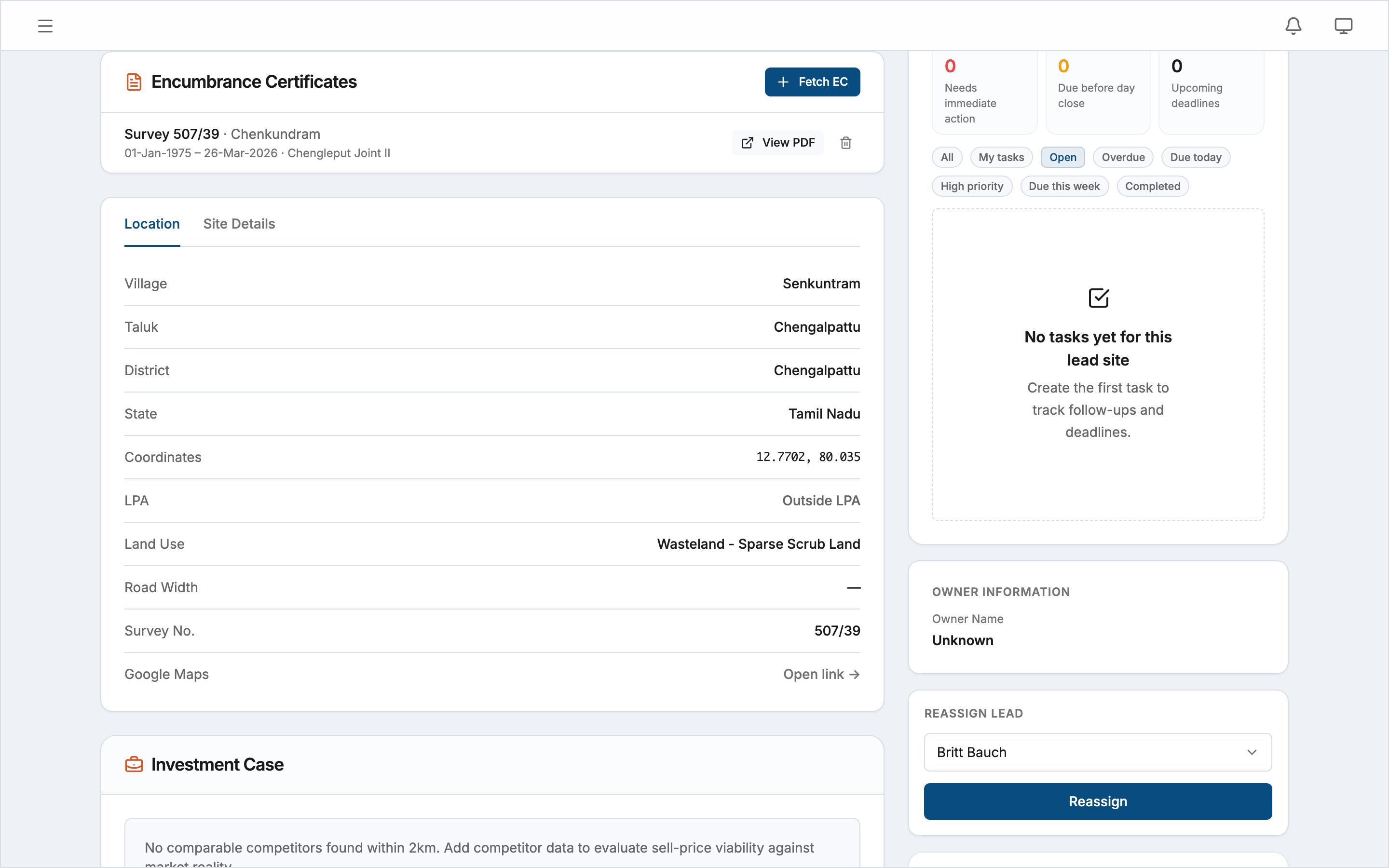Open the hamburger menu
This screenshot has height=868, width=1389.
click(45, 26)
